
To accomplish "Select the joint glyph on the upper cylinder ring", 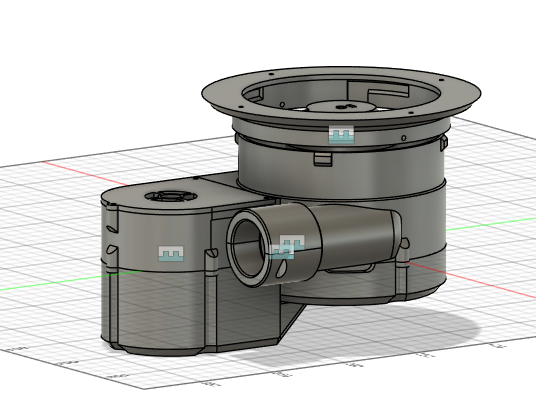I will tap(341, 135).
